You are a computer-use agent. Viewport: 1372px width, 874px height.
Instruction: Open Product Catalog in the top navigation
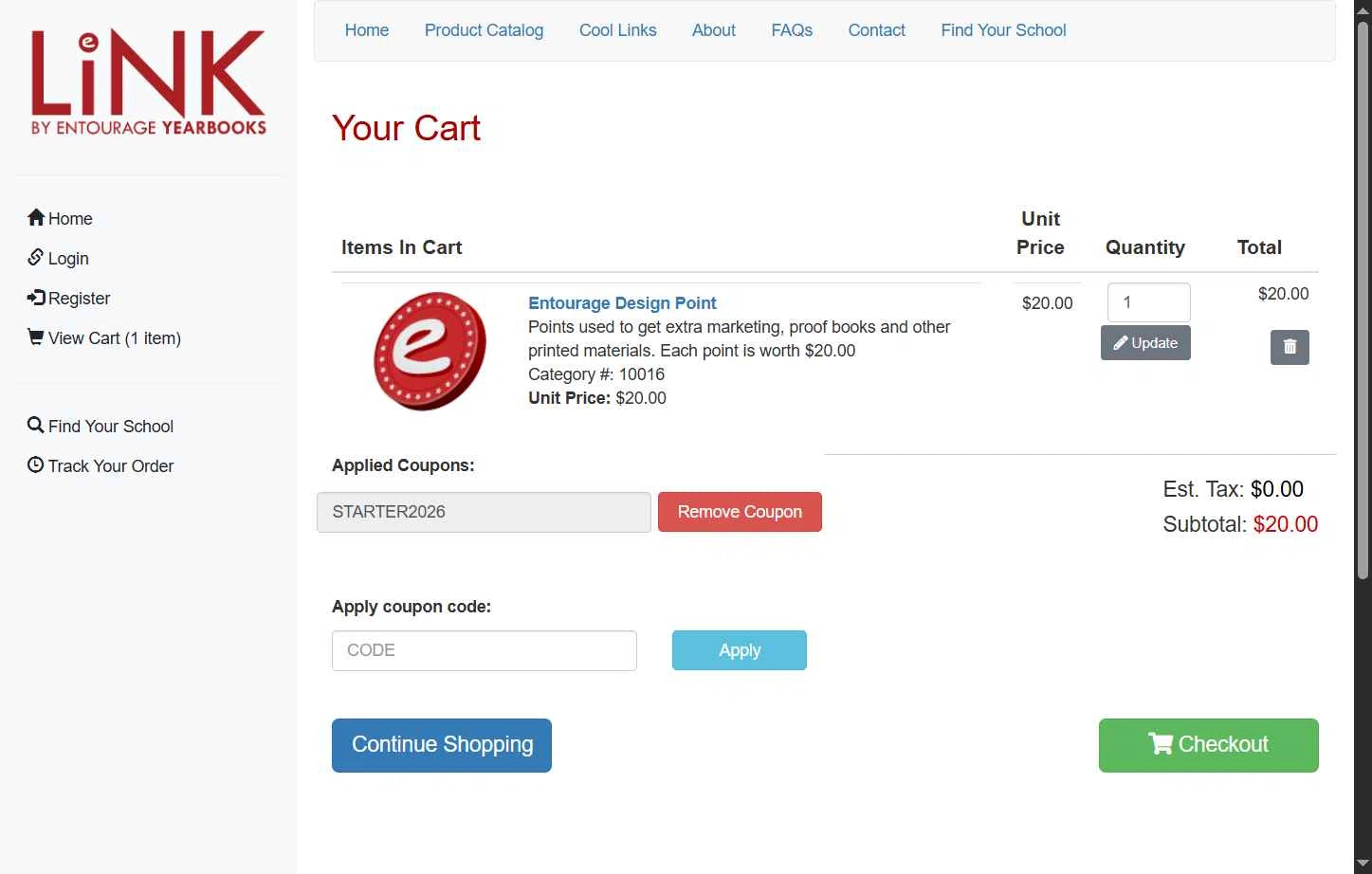pyautogui.click(x=484, y=30)
